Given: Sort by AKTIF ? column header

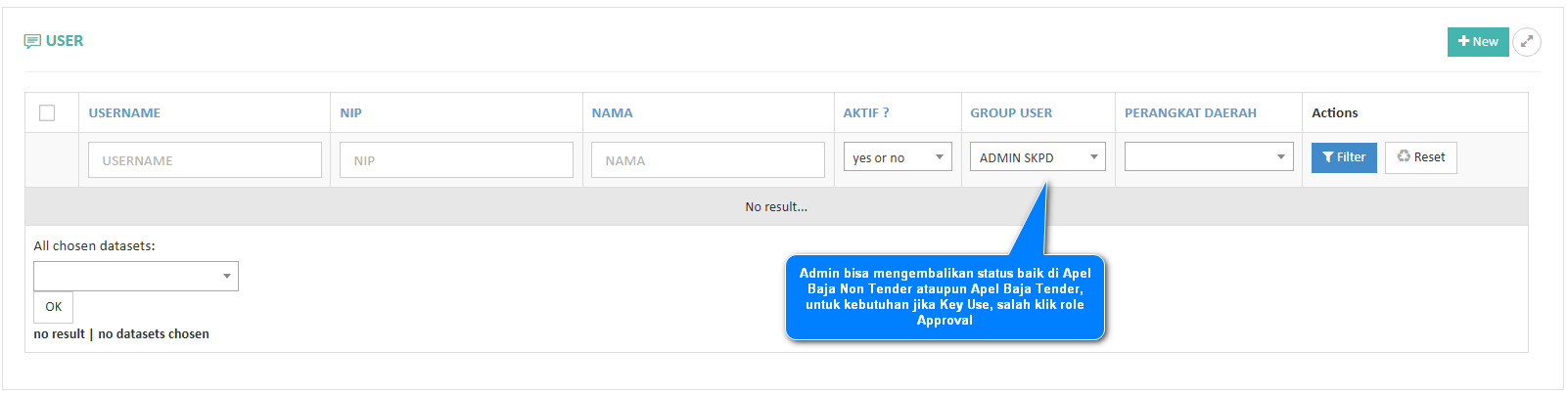Looking at the screenshot, I should [x=865, y=113].
